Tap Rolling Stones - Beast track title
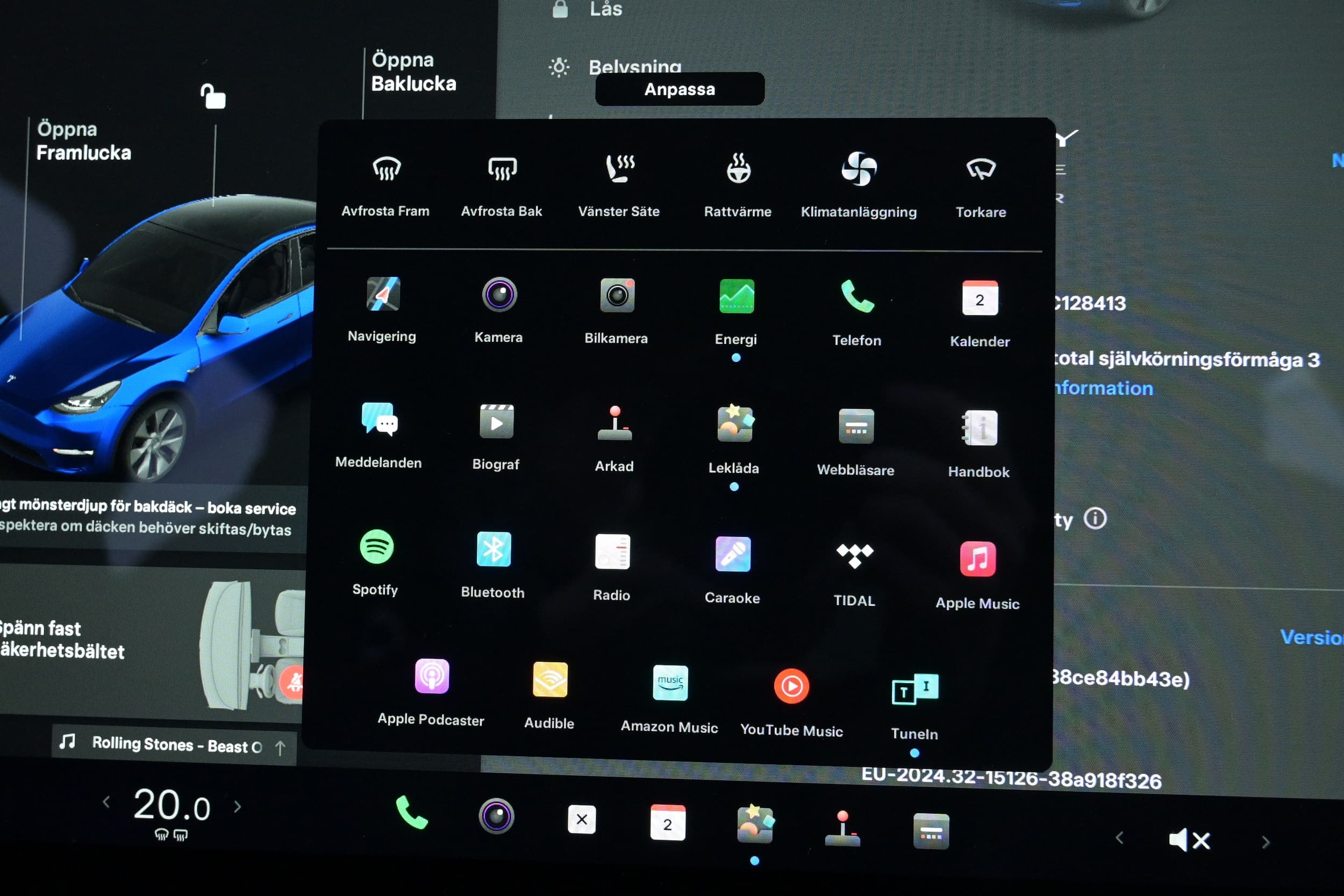Image resolution: width=1344 pixels, height=896 pixels. [x=177, y=744]
